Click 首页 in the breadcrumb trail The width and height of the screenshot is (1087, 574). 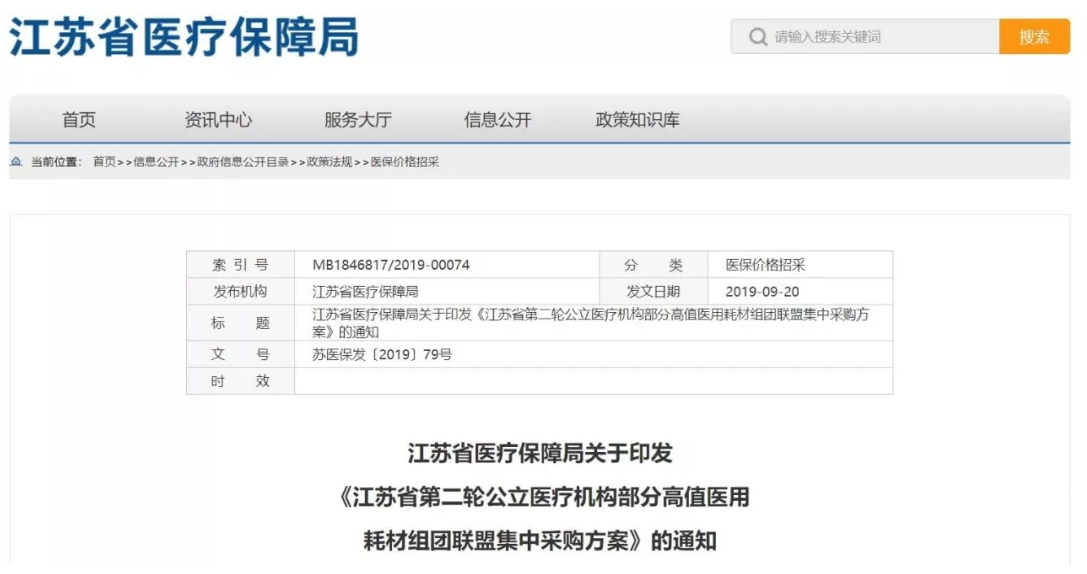[104, 162]
